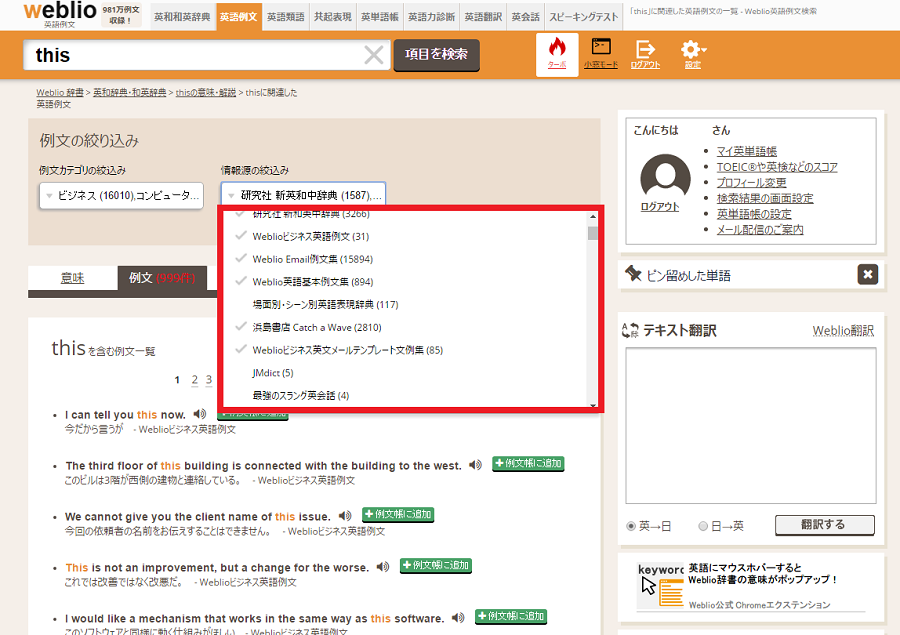Close the pinned words panel
The width and height of the screenshot is (900, 635).
point(868,274)
